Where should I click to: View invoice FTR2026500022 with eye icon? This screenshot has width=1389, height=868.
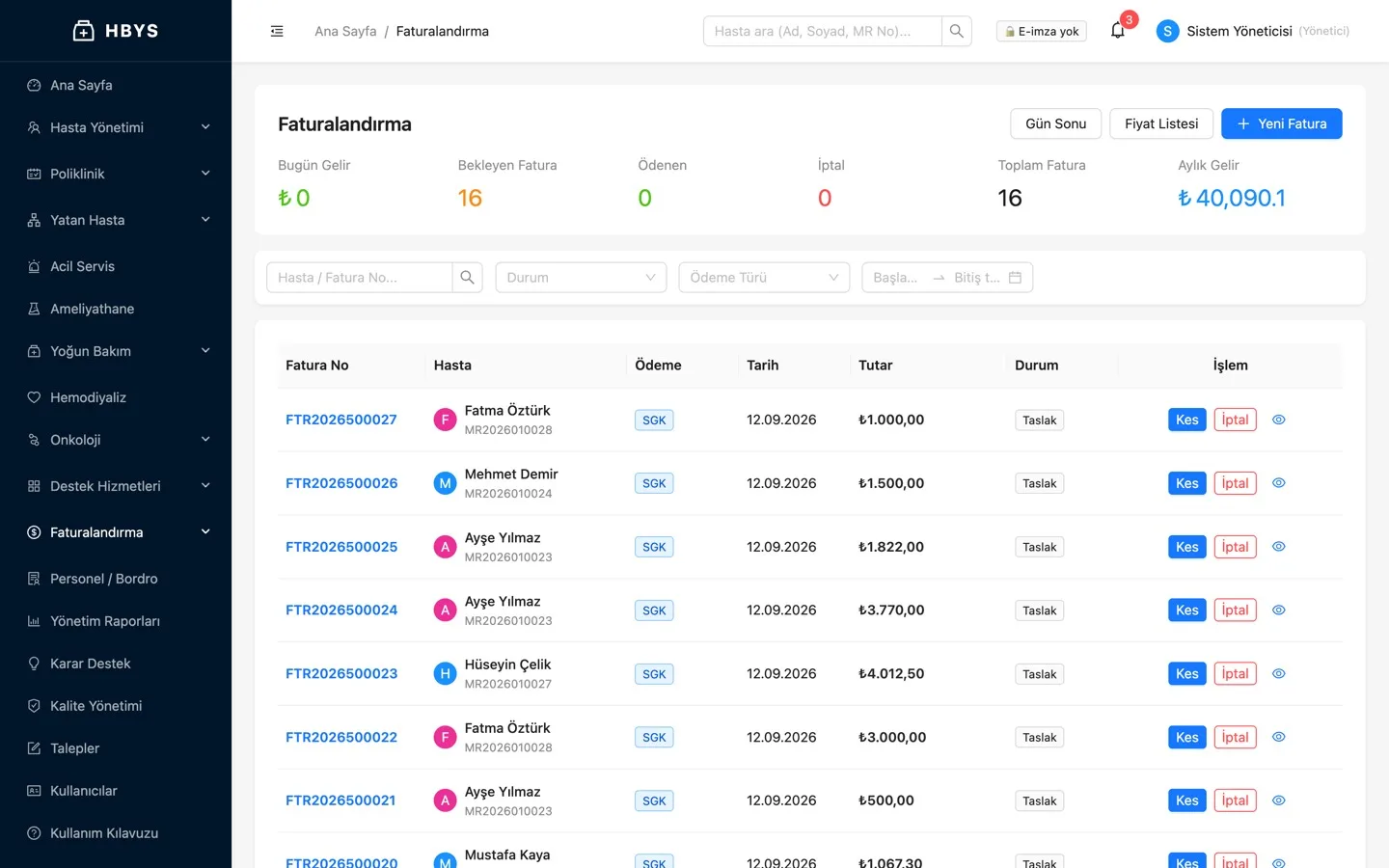pos(1279,737)
